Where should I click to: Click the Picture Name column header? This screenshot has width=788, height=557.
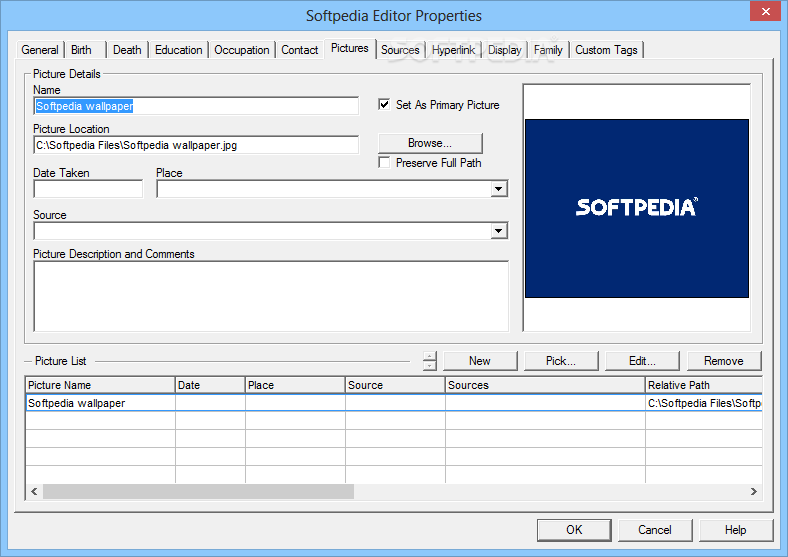(100, 385)
